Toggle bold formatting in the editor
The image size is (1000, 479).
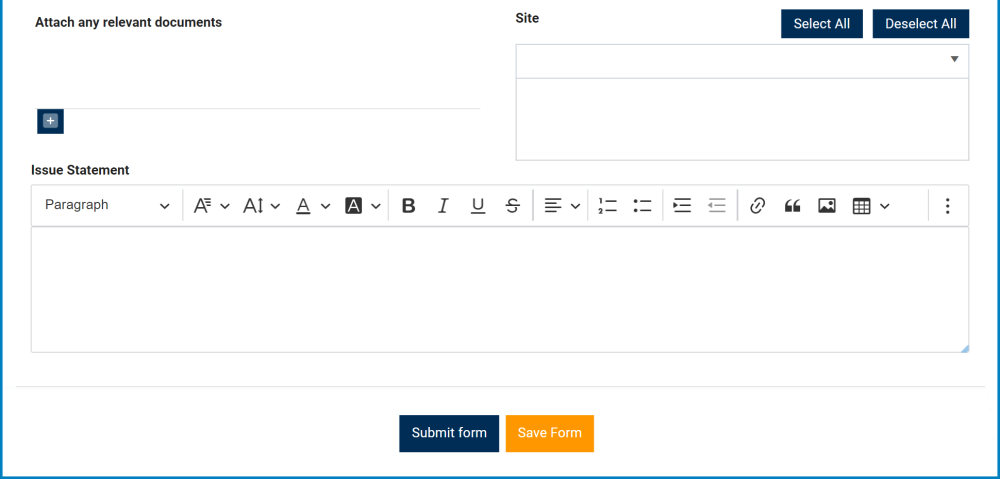click(x=408, y=206)
